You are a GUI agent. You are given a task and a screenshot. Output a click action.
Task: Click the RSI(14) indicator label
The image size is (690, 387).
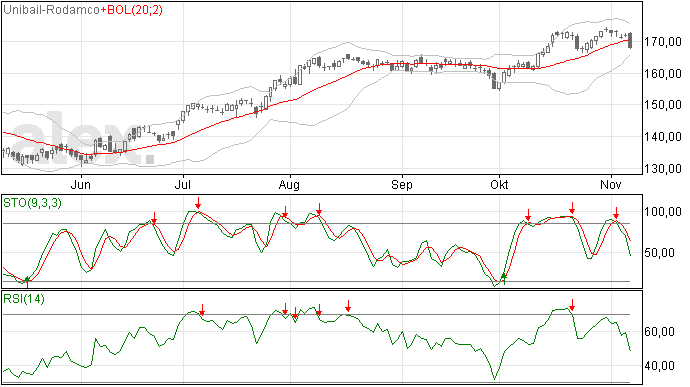click(x=24, y=299)
